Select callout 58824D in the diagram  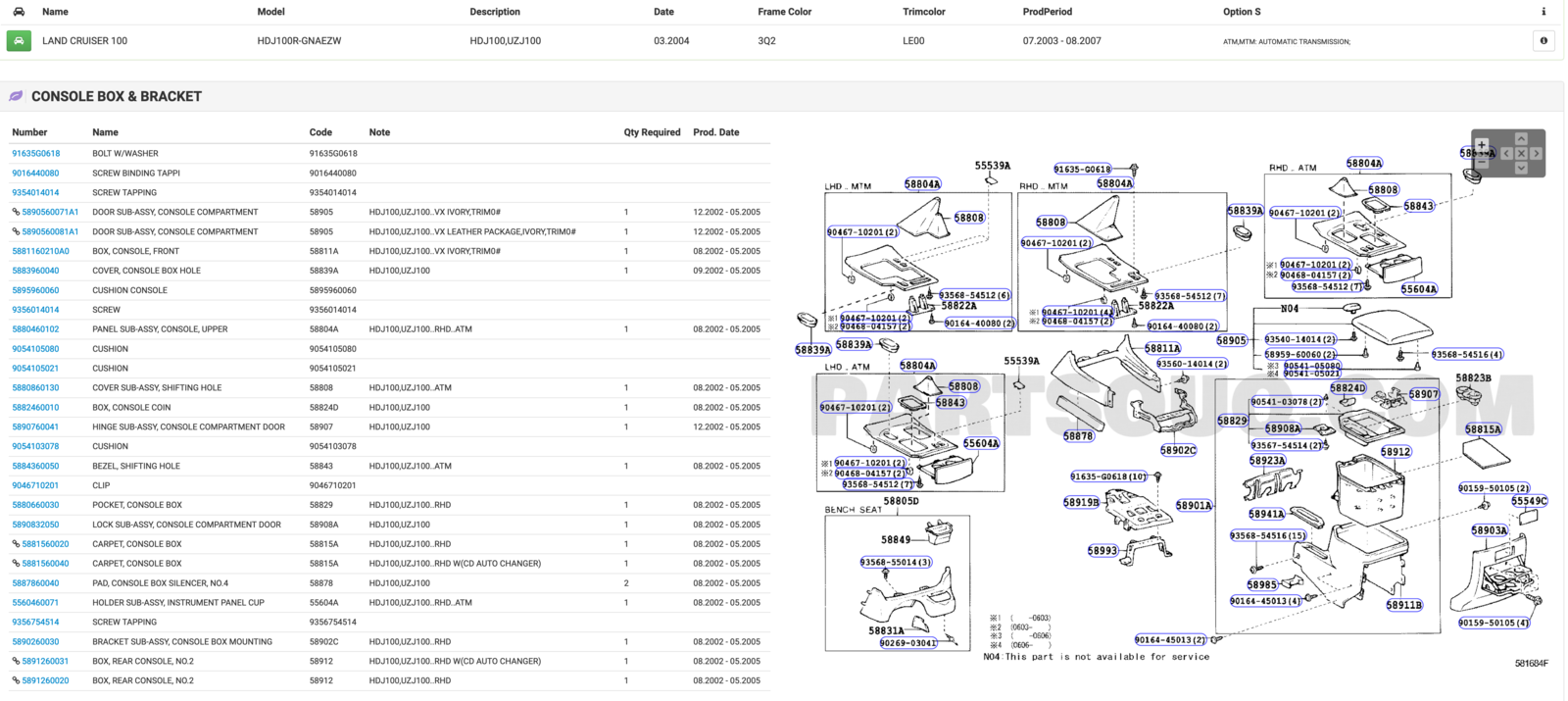[1347, 388]
